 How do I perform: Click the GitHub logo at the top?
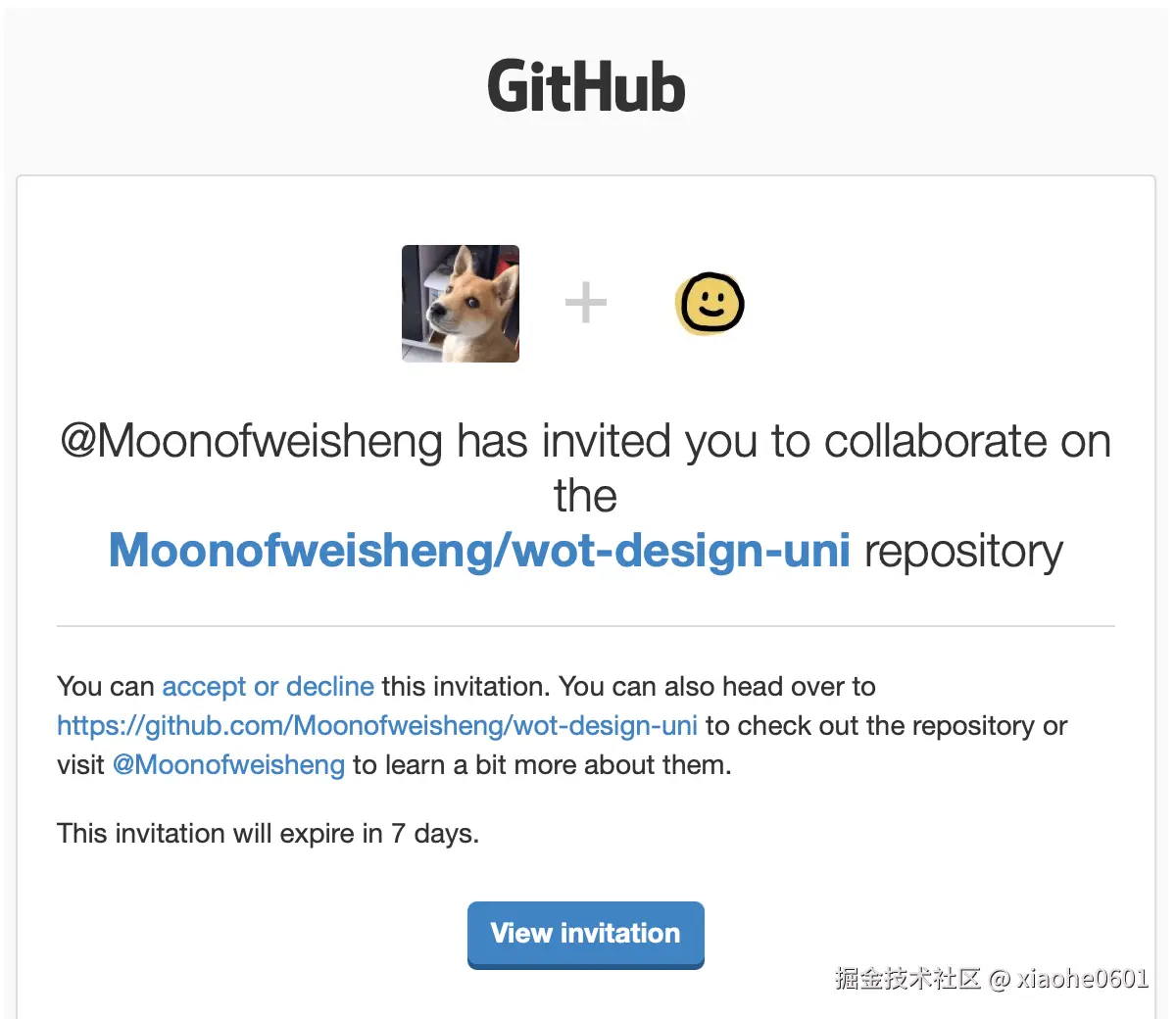586,86
